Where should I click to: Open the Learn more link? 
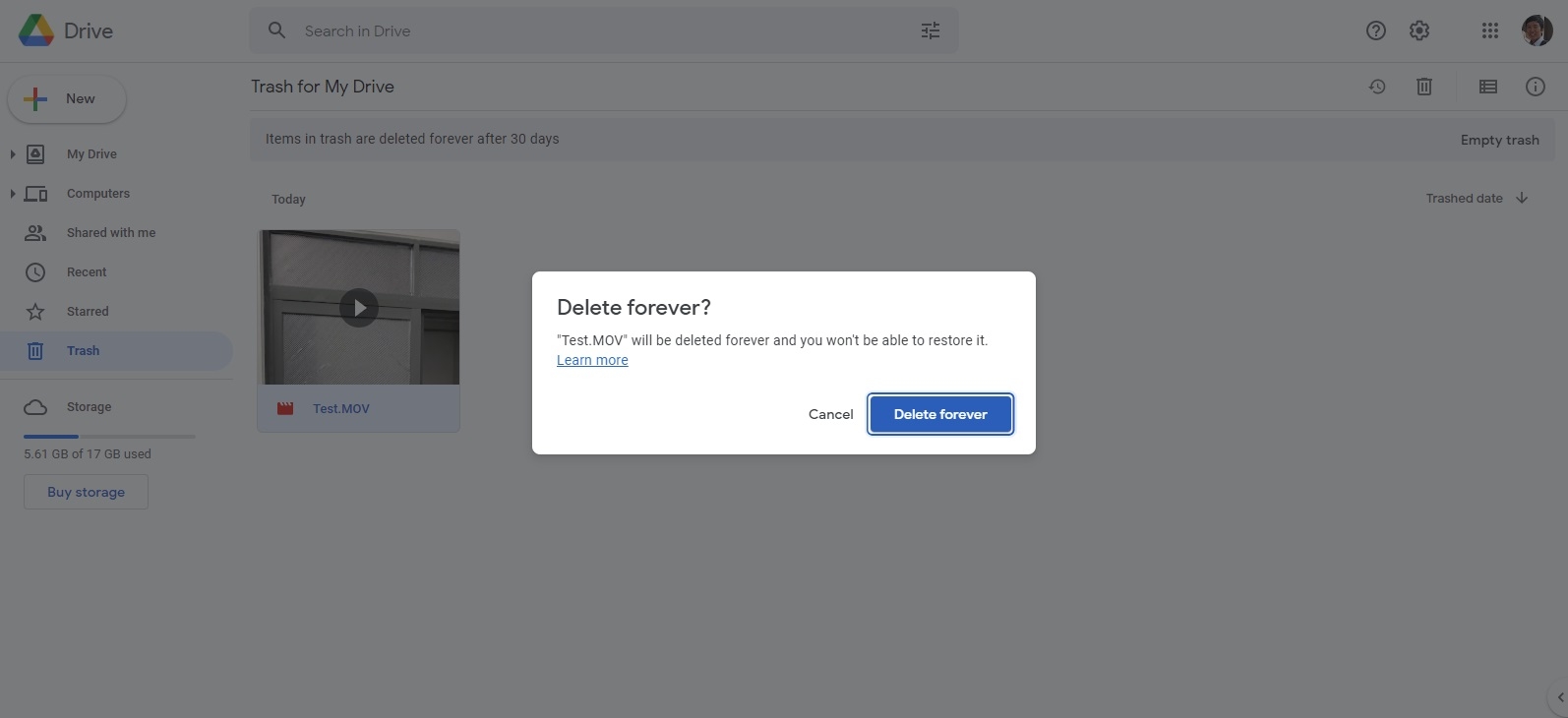coord(592,360)
